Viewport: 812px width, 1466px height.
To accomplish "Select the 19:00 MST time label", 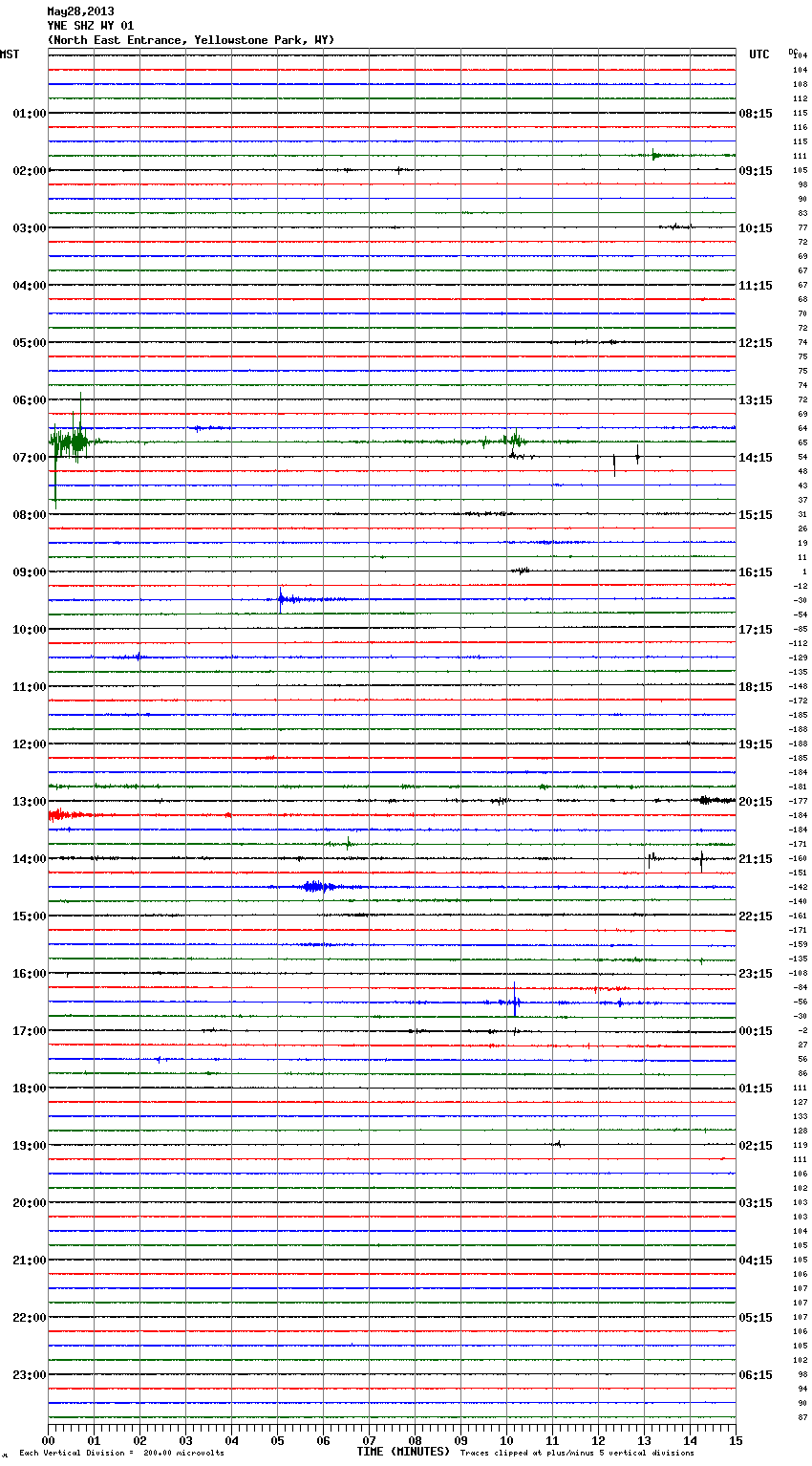I will tap(29, 1146).
